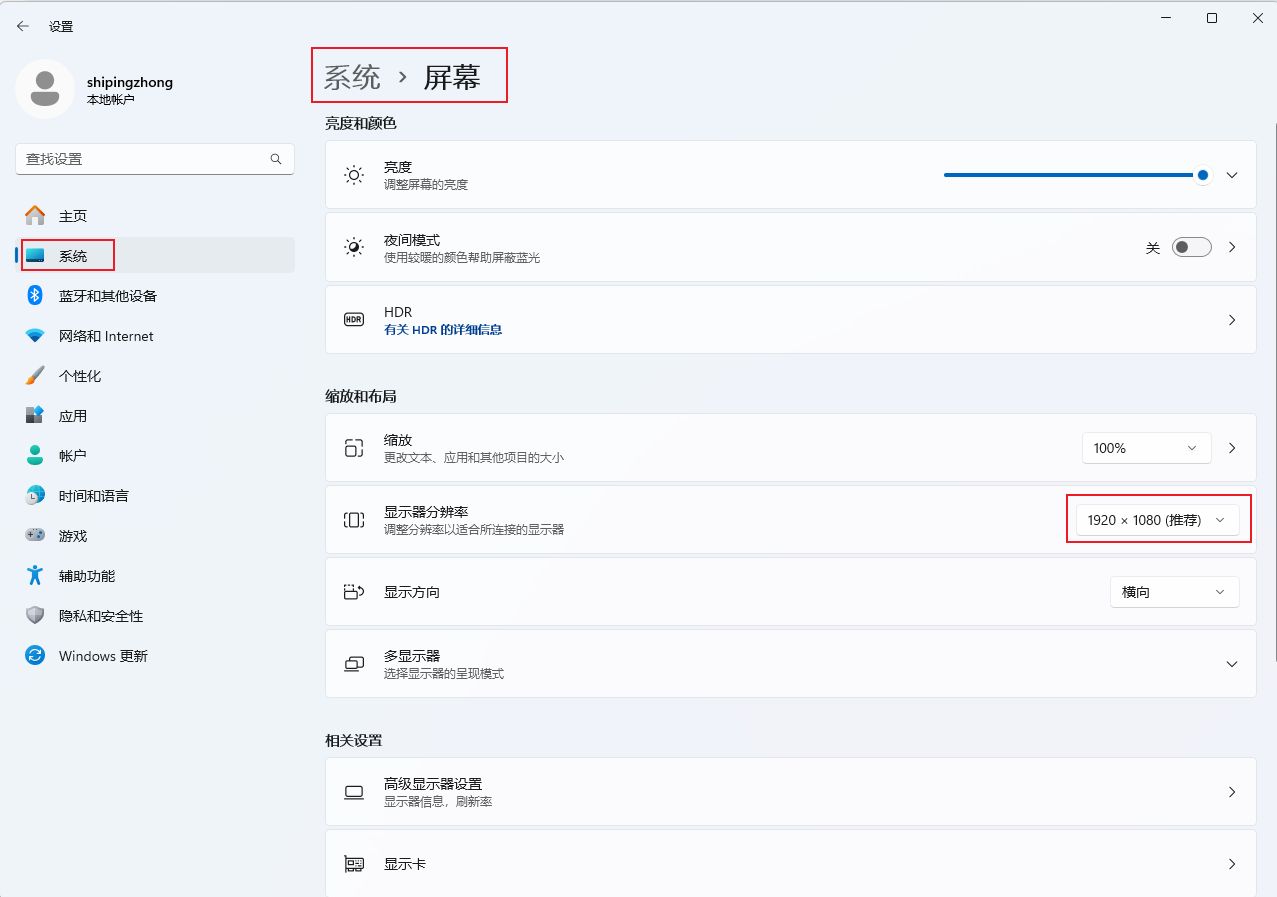Select 主页 (Home) in the sidebar

coord(73,216)
